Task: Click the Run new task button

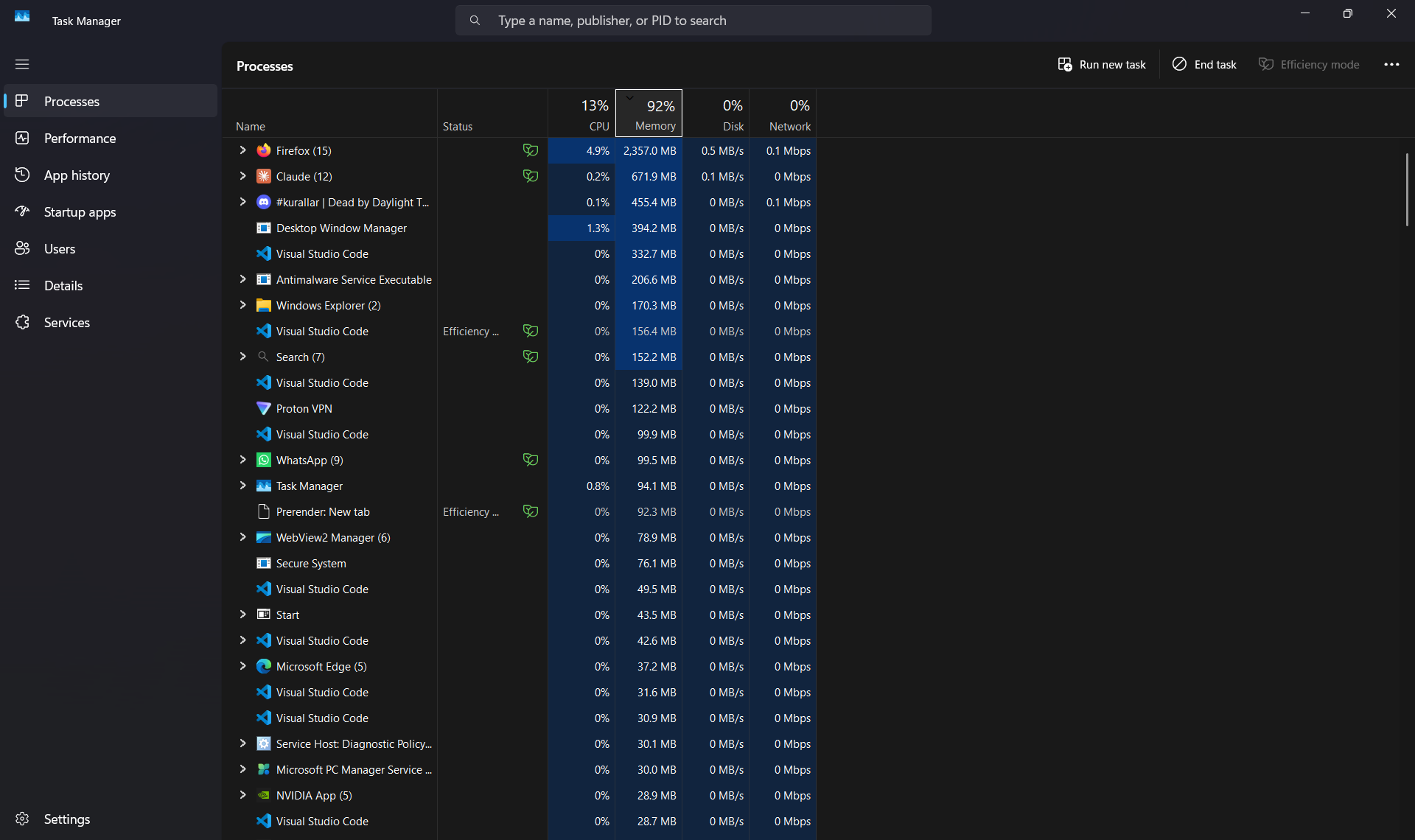Action: coord(1102,64)
